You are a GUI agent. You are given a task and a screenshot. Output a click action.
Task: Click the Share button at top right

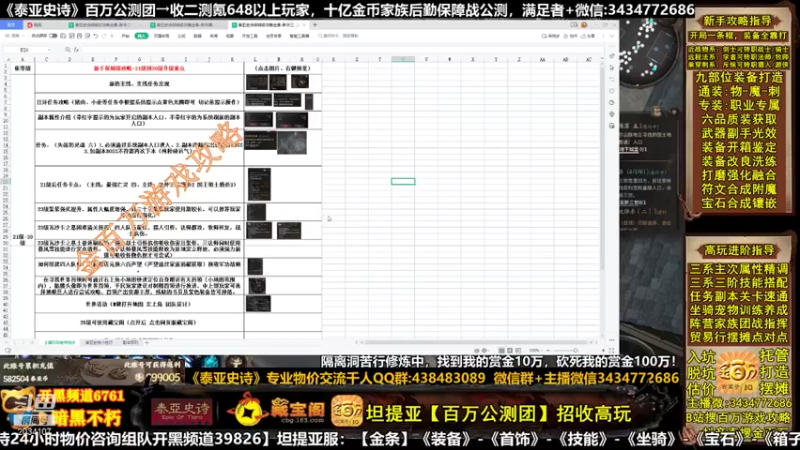pyautogui.click(x=588, y=36)
